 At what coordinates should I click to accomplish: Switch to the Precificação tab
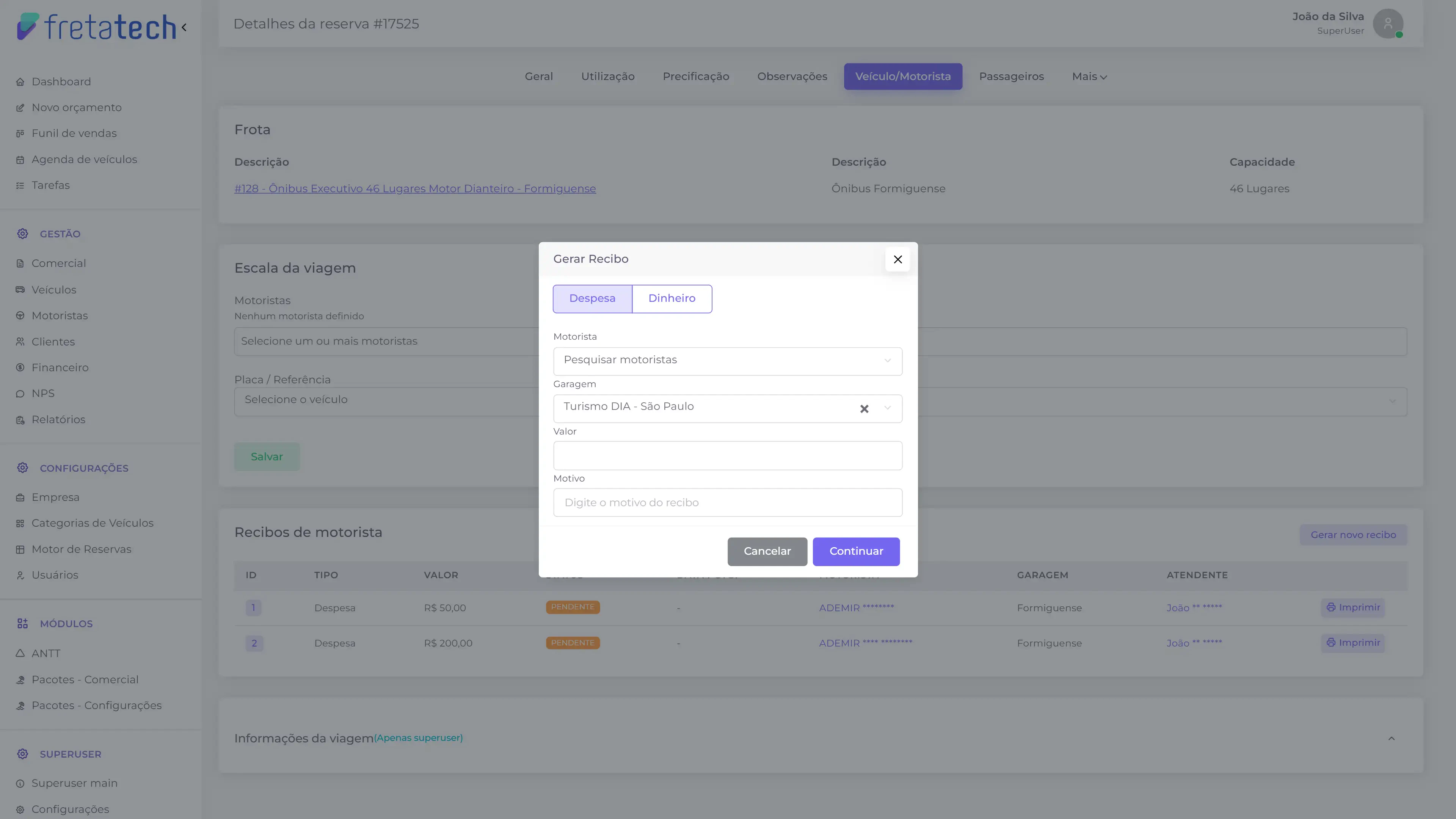click(x=696, y=77)
